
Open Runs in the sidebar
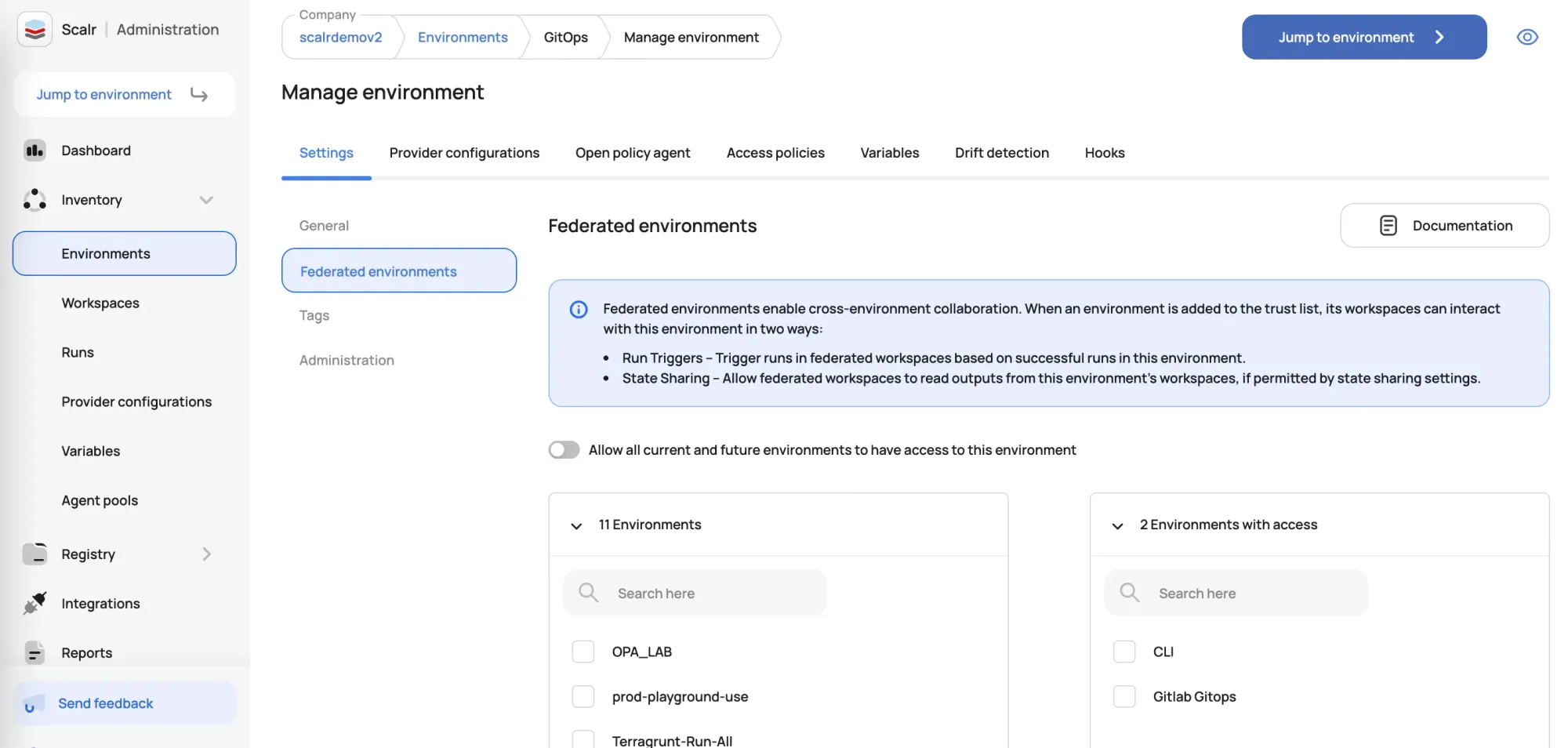point(78,353)
